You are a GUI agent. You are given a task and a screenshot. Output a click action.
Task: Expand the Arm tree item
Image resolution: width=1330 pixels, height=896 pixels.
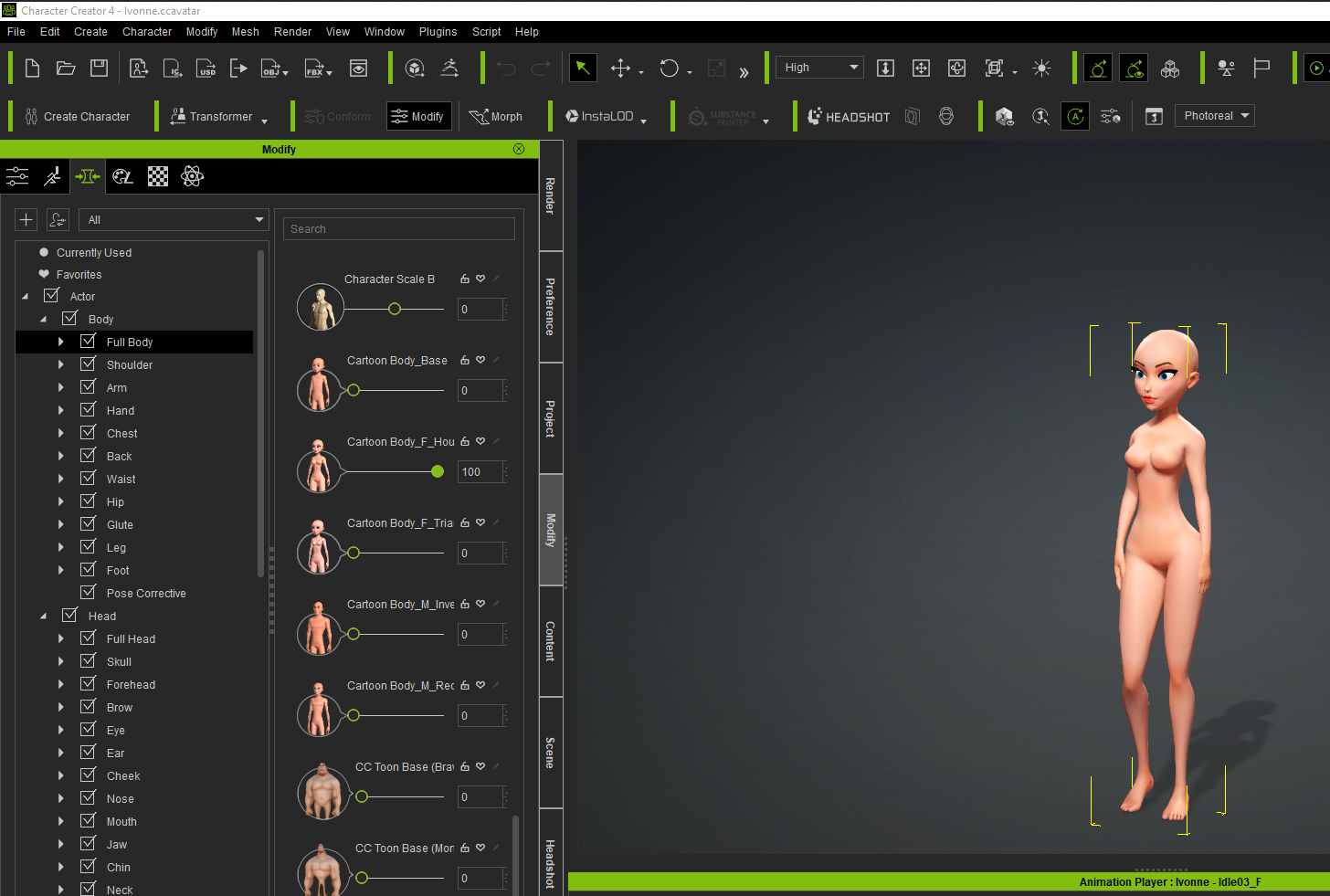point(61,387)
